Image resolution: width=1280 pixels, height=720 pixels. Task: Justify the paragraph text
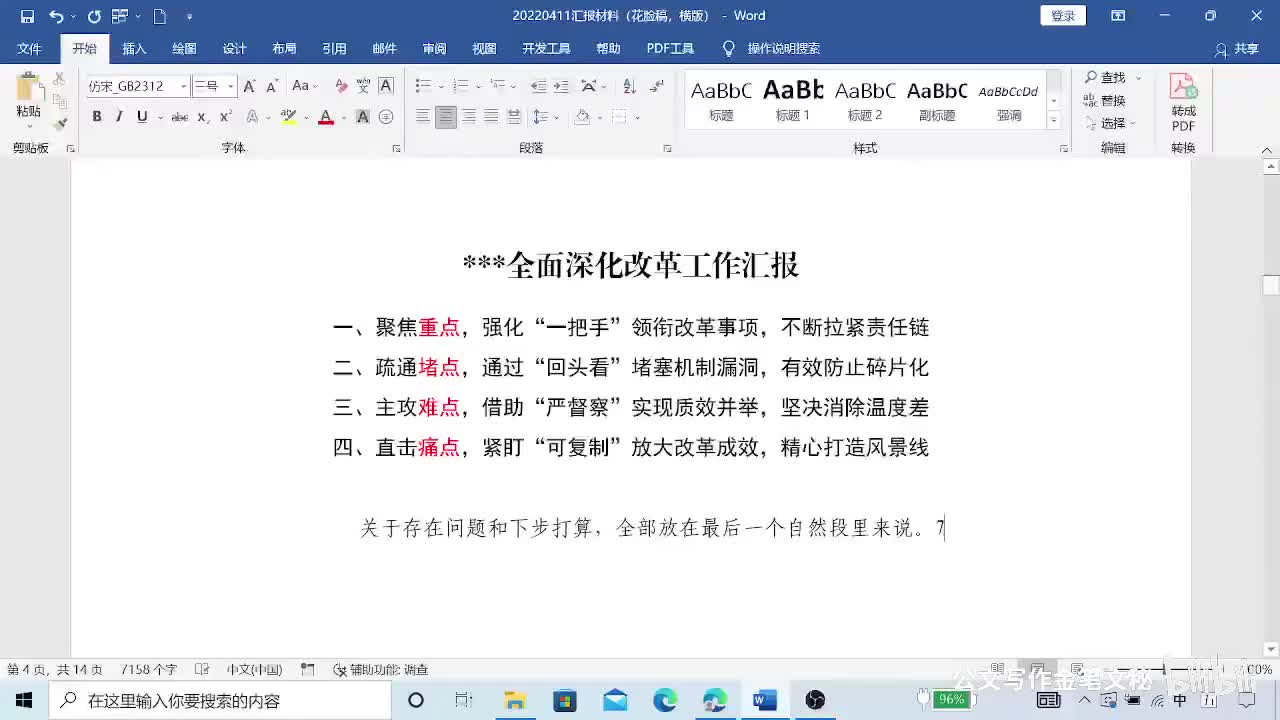pyautogui.click(x=491, y=117)
